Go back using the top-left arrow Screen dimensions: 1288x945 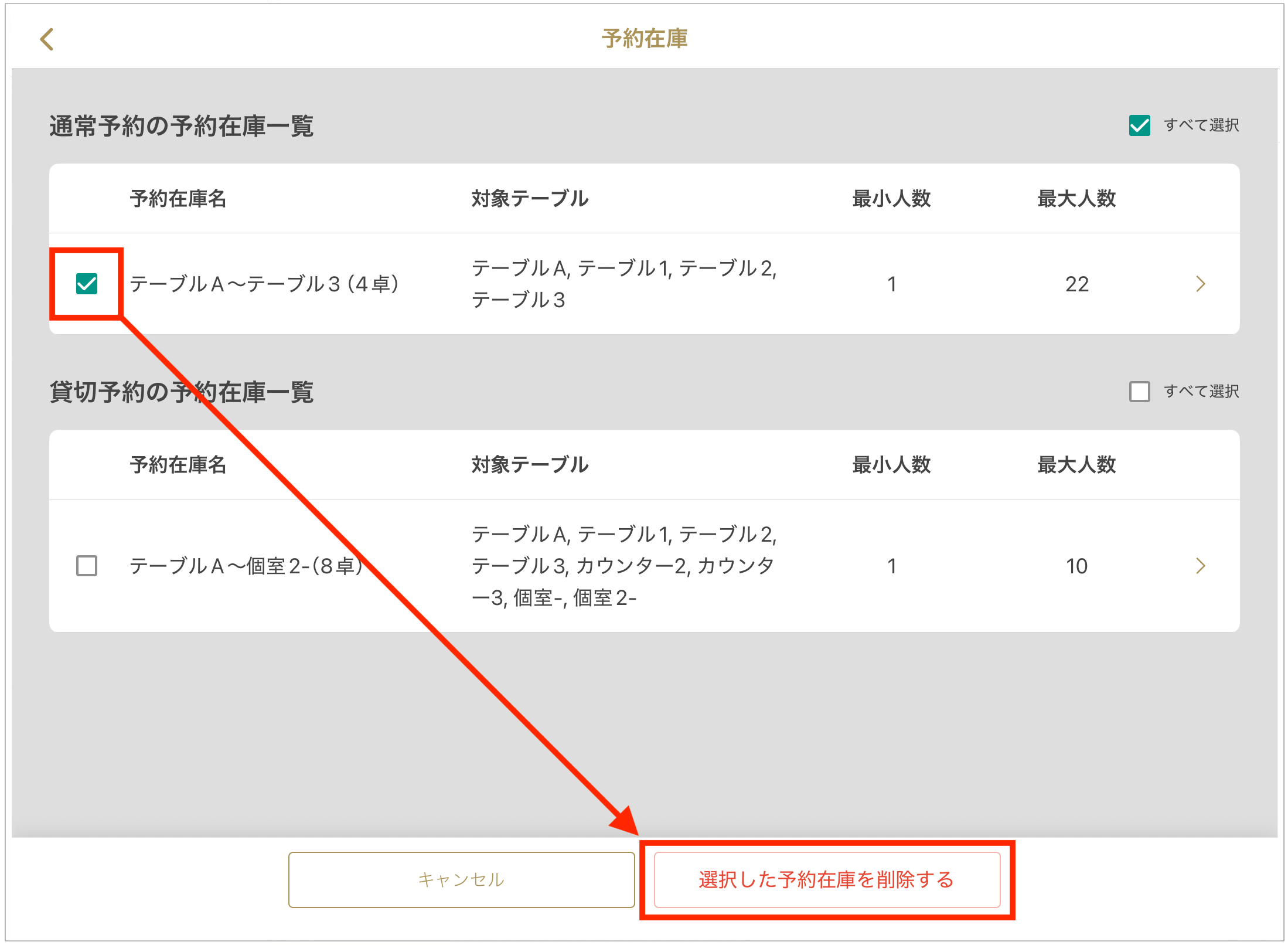tap(47, 39)
